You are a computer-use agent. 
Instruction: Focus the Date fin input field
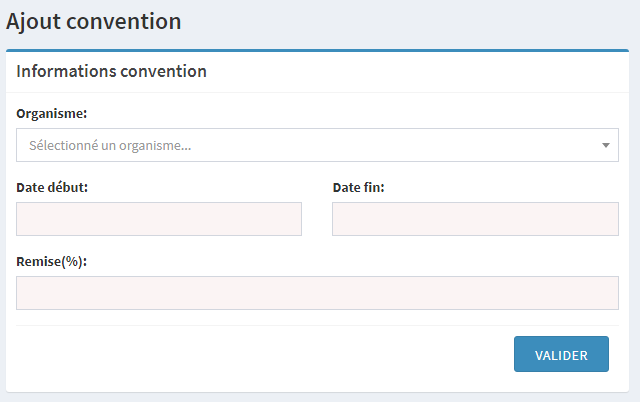point(475,219)
